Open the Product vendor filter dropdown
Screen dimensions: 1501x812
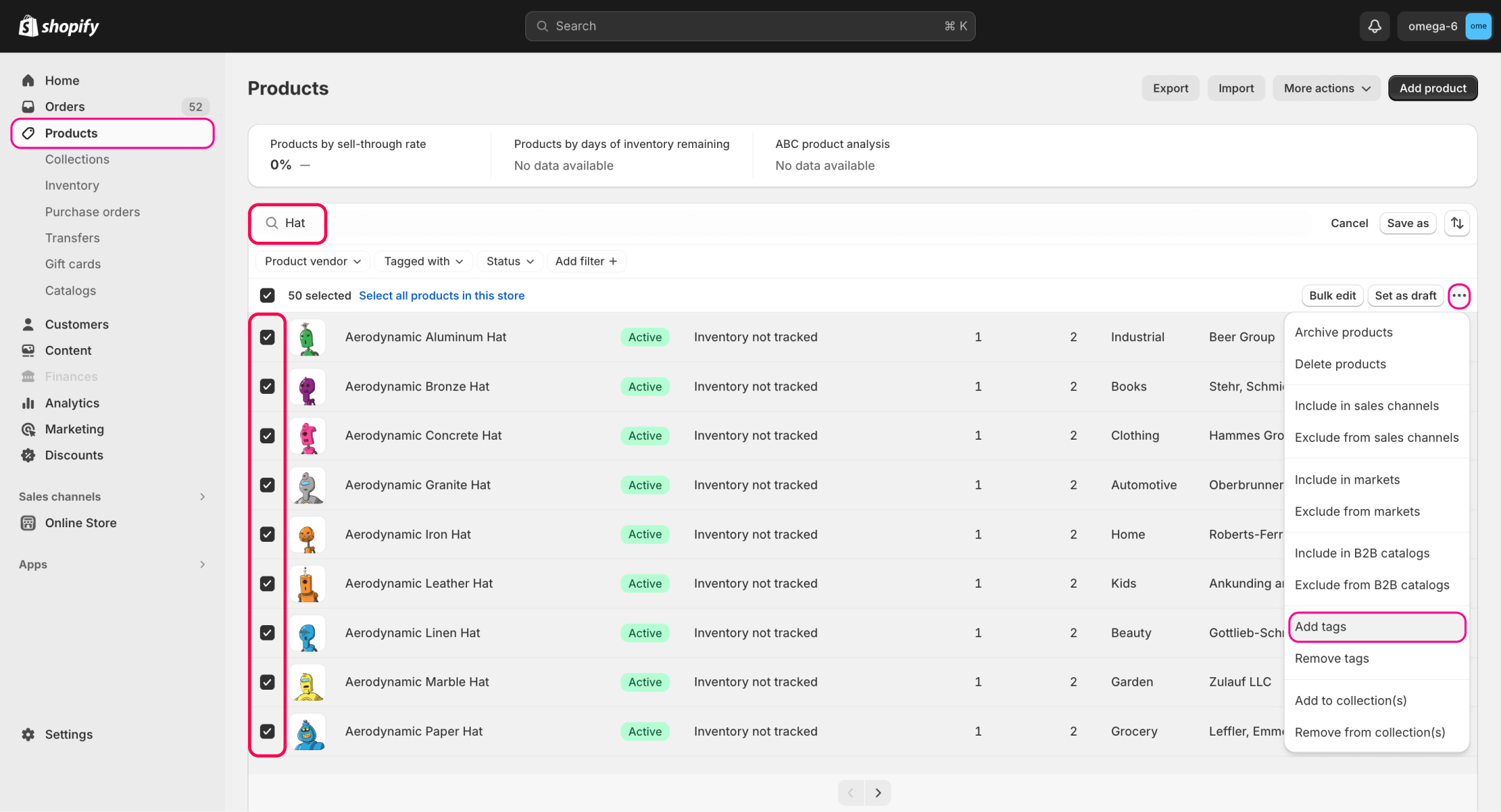tap(313, 261)
